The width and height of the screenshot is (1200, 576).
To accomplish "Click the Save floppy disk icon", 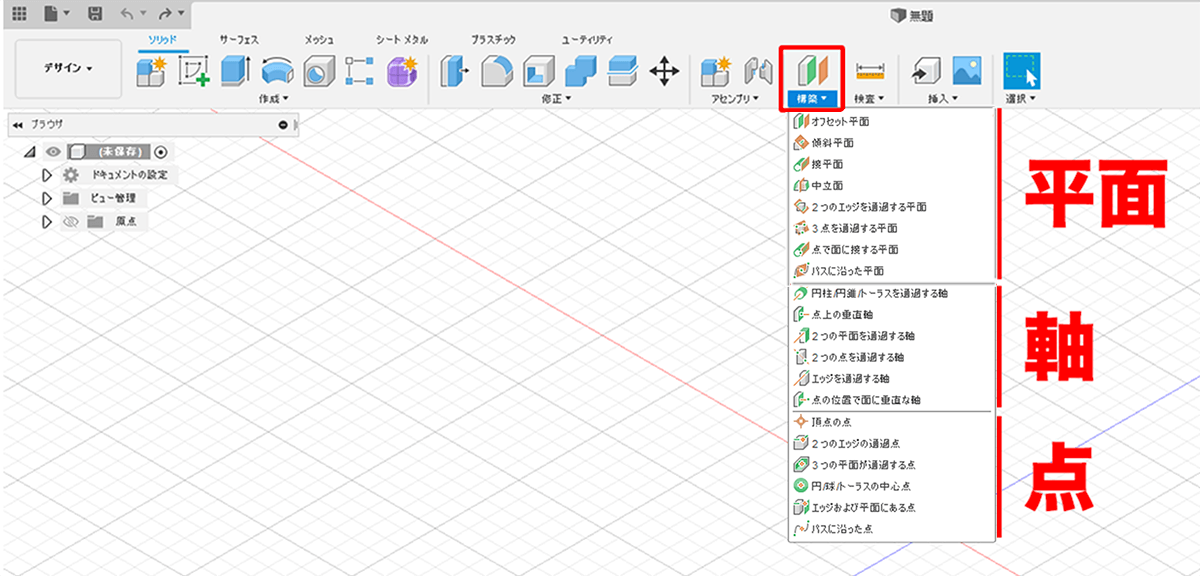I will point(95,14).
